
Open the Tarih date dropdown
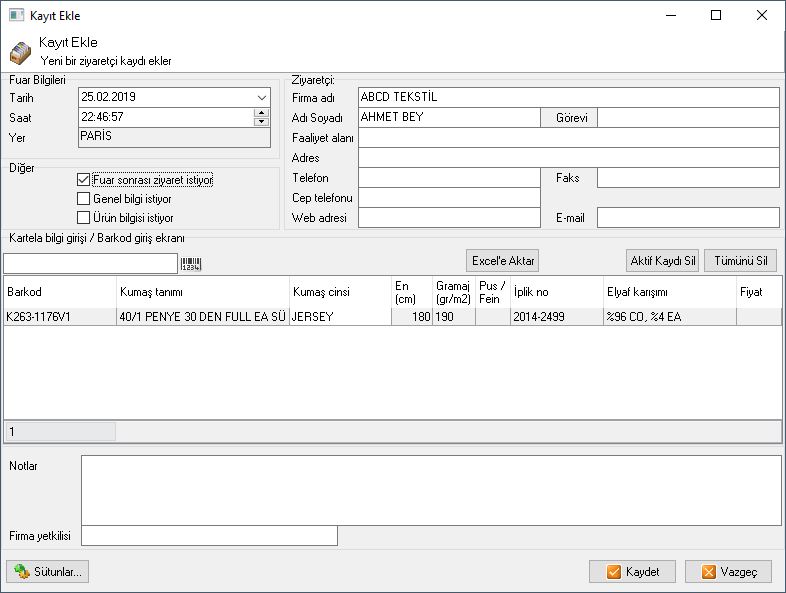point(262,97)
